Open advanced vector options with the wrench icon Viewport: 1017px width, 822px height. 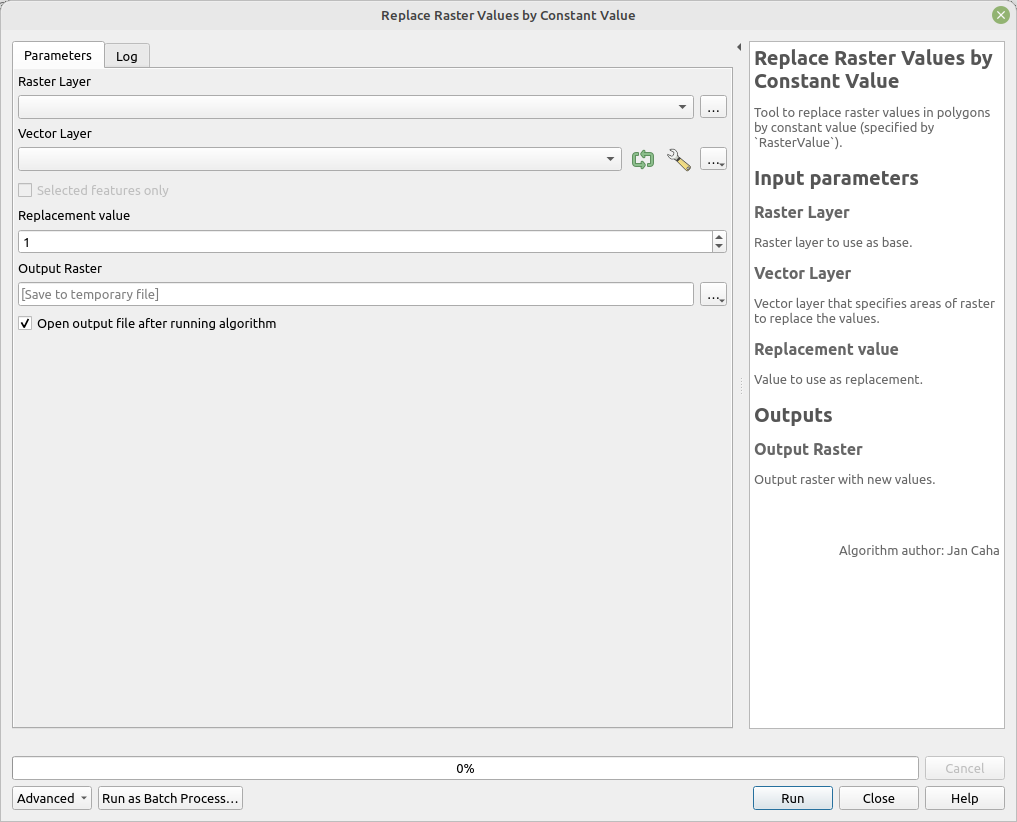coord(679,159)
